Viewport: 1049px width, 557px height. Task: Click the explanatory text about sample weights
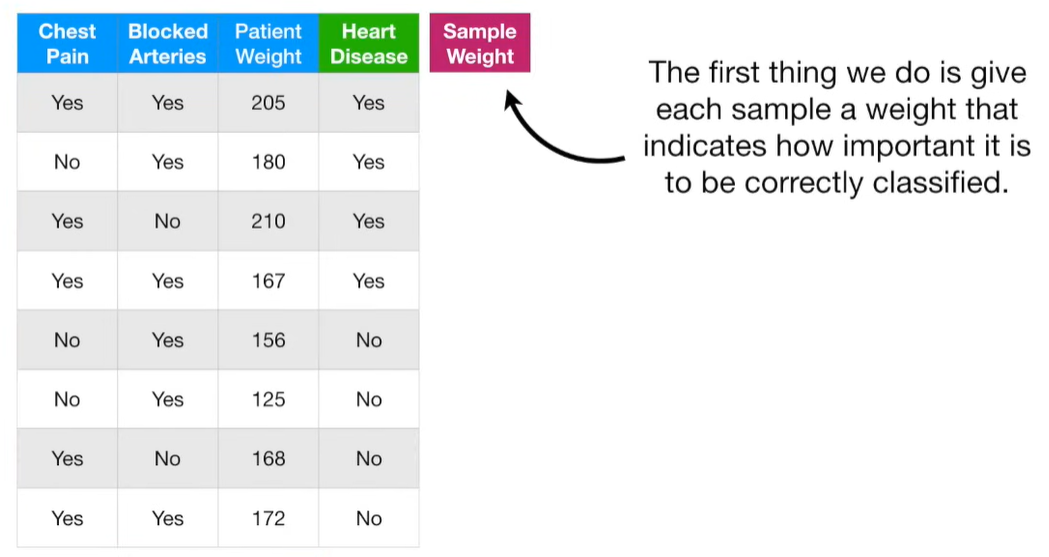(836, 128)
